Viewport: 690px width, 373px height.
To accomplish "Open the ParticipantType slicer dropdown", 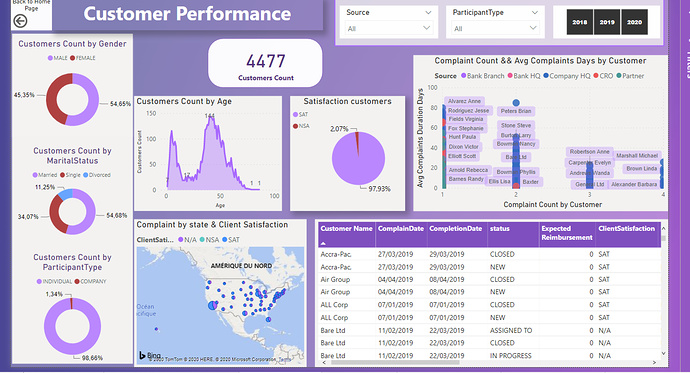I will (x=495, y=29).
